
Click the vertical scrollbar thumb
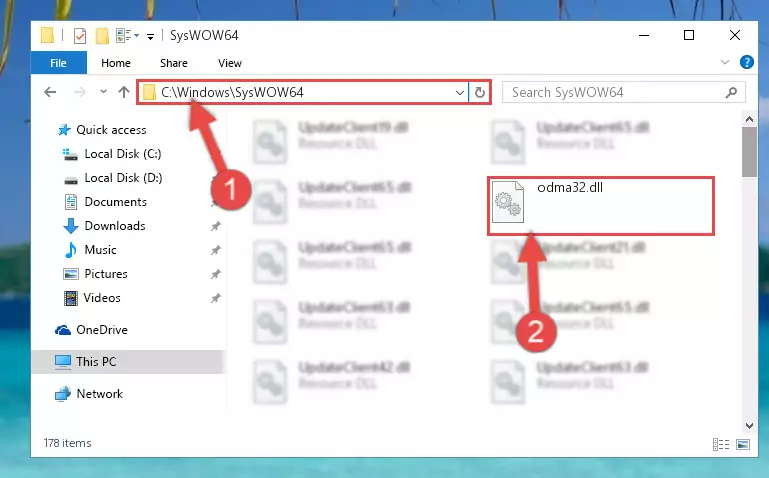tap(749, 152)
